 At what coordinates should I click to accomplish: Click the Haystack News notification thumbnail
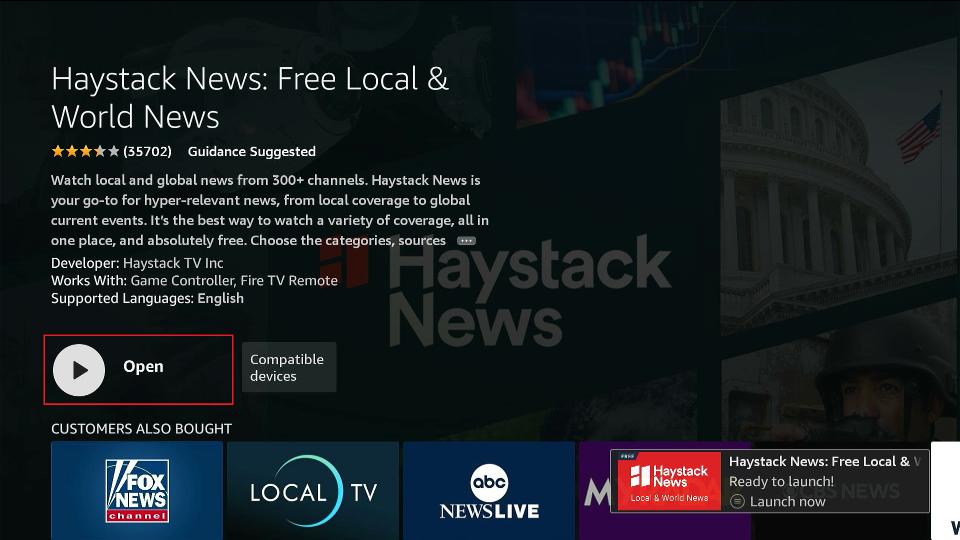click(x=669, y=481)
